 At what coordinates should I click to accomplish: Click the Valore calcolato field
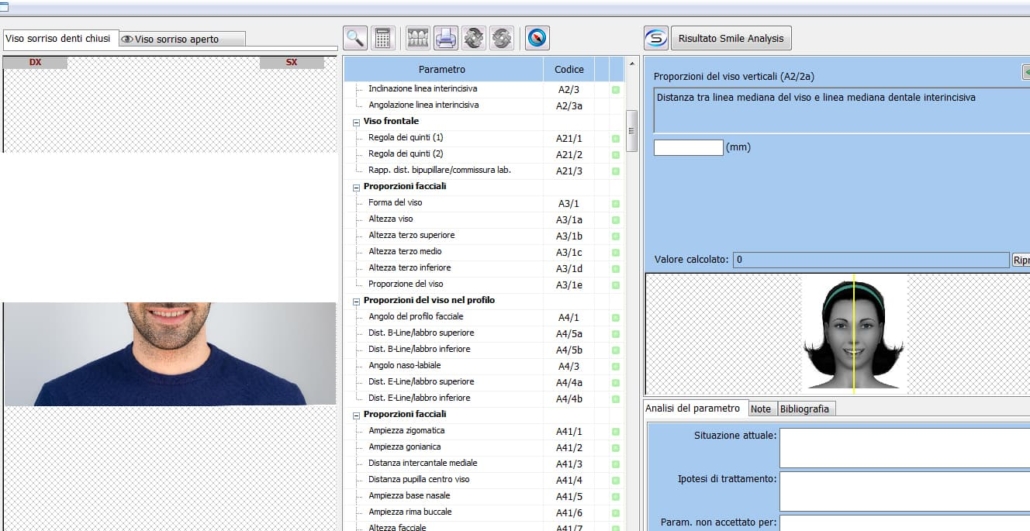871,260
